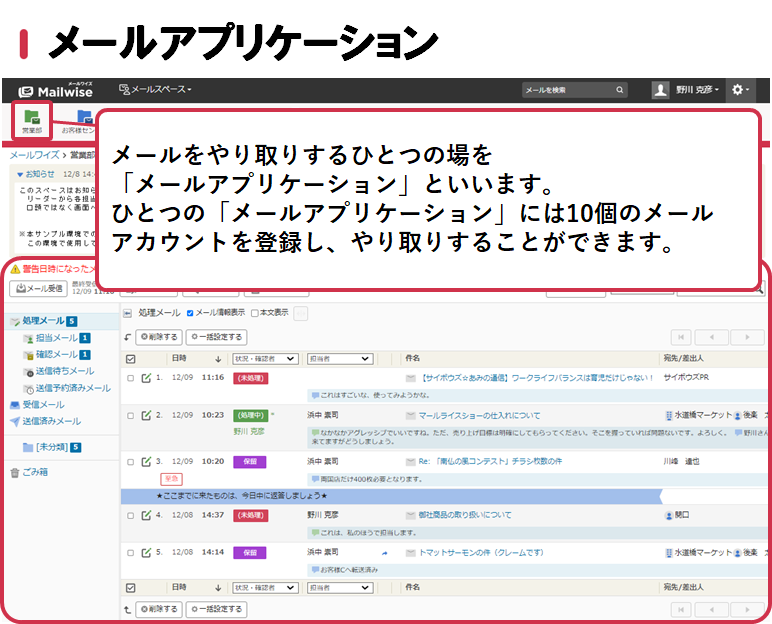Image resolution: width=772 pixels, height=624 pixels.
Task: Select the 送信済みメール folder
Action: tap(51, 421)
